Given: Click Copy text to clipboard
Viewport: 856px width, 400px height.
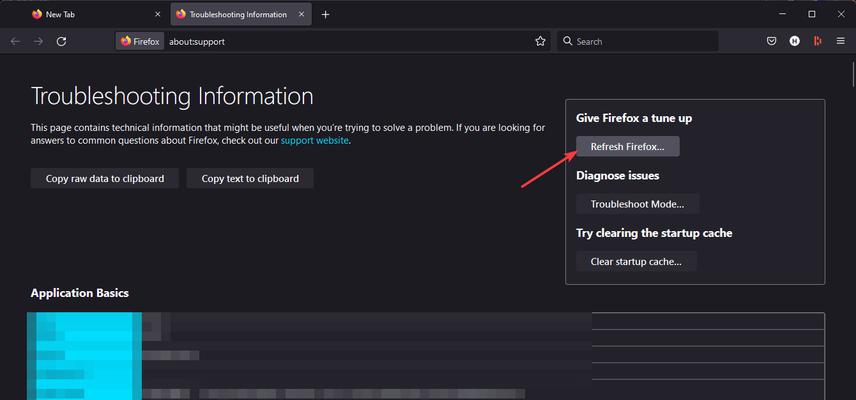Looking at the screenshot, I should (250, 178).
